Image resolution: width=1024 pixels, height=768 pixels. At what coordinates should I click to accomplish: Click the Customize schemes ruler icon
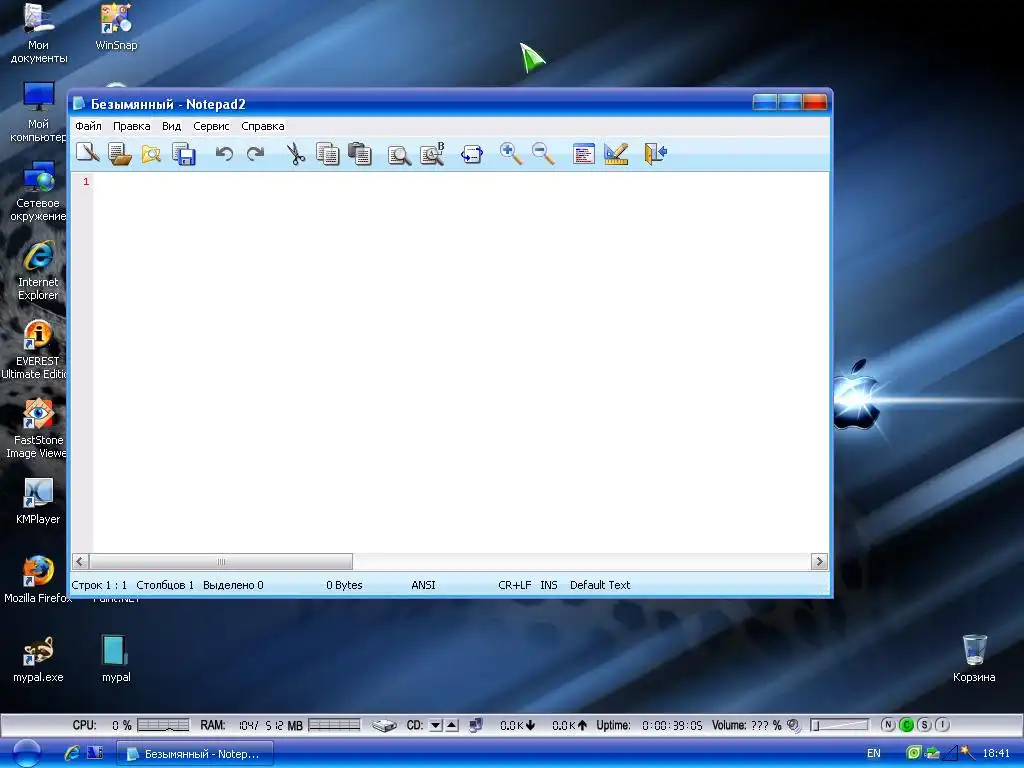(x=616, y=153)
